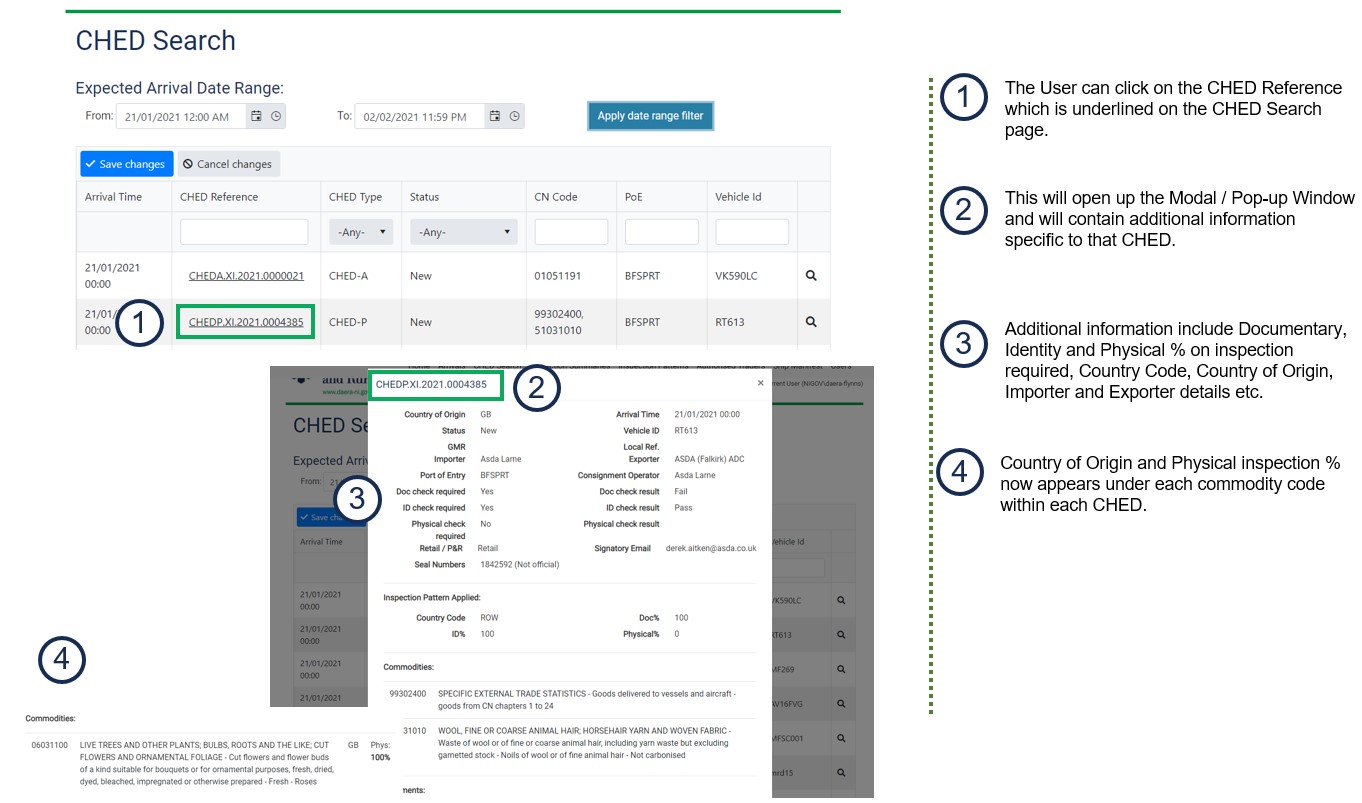Click the Vehicle Id filter text box
Viewport: 1362px width, 803px height.
(752, 232)
